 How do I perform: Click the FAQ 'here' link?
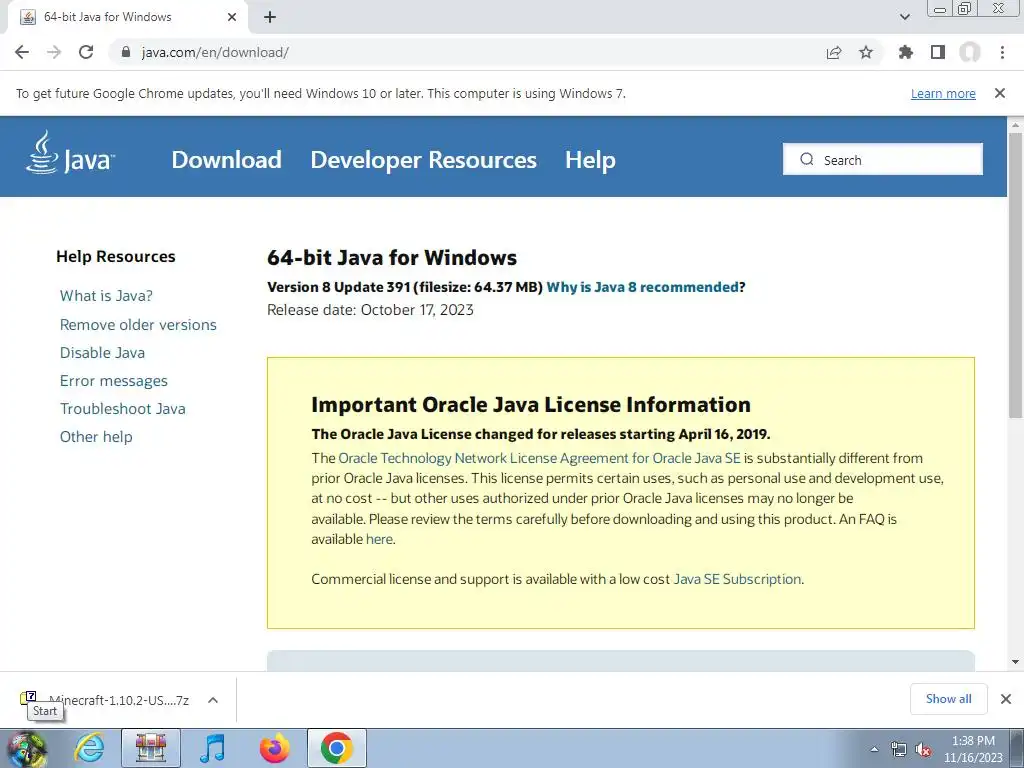point(379,539)
